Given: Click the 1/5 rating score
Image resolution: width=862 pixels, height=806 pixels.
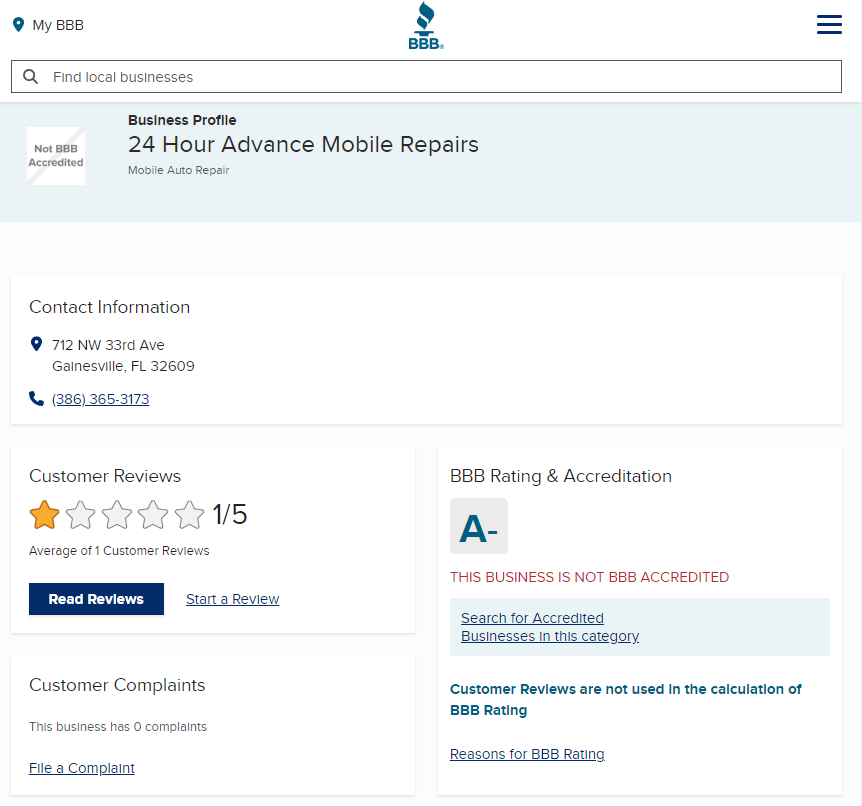Looking at the screenshot, I should 230,515.
